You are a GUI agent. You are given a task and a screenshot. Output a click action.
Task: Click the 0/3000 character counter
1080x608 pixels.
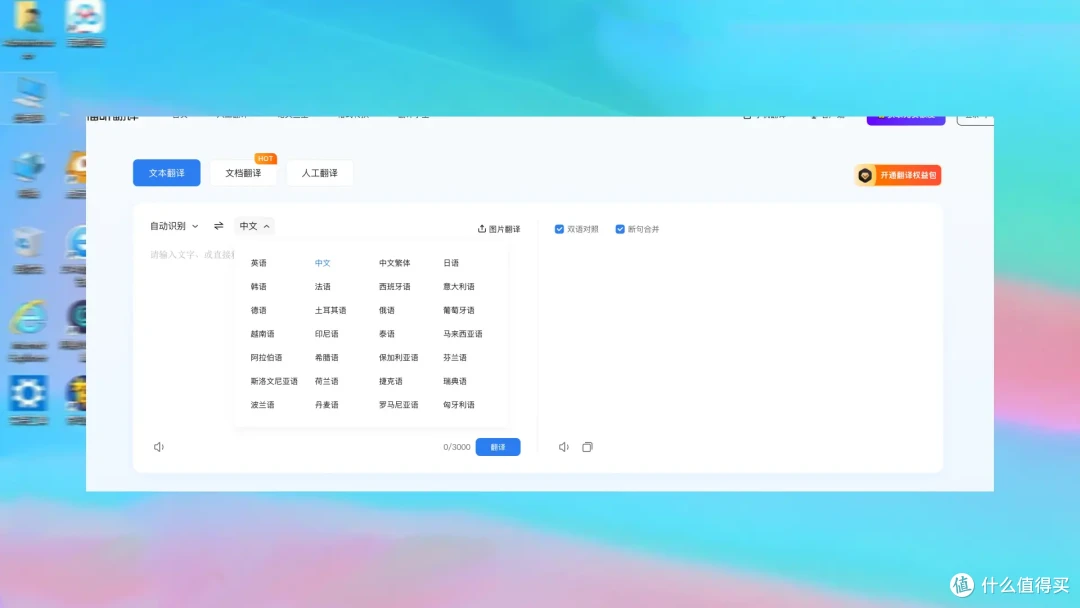point(457,447)
